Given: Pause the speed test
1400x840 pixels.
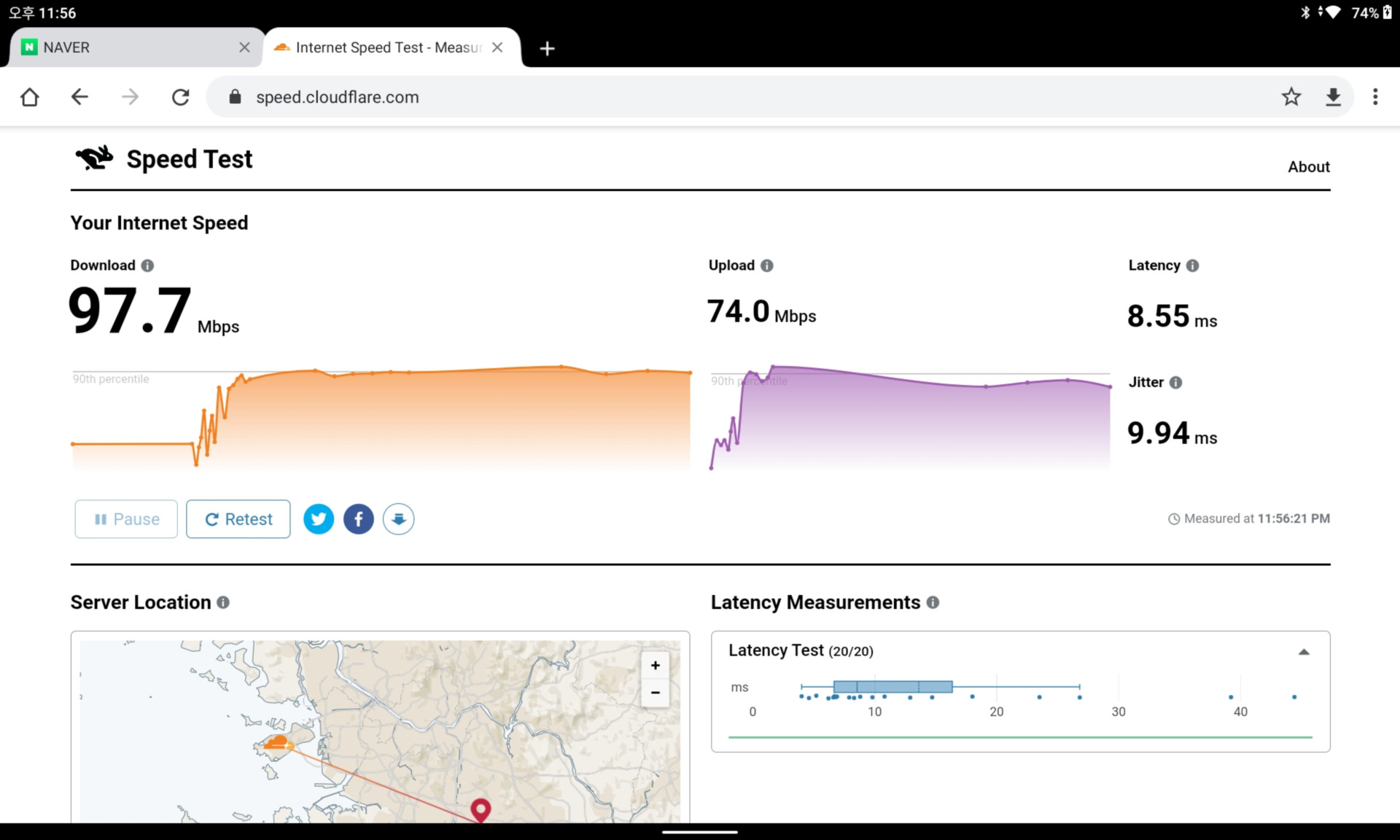Looking at the screenshot, I should pyautogui.click(x=126, y=519).
